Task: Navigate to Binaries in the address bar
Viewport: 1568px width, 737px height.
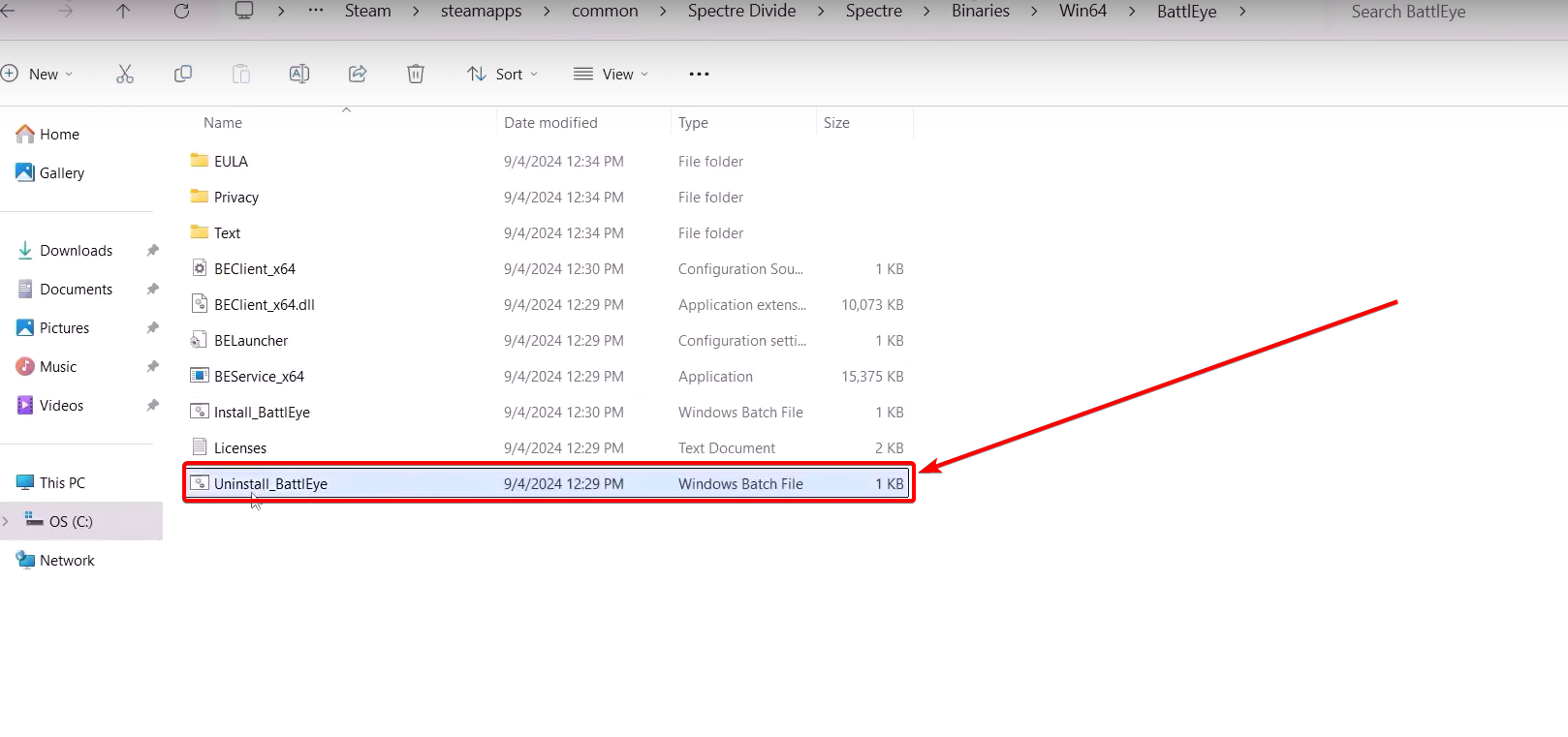Action: (981, 11)
